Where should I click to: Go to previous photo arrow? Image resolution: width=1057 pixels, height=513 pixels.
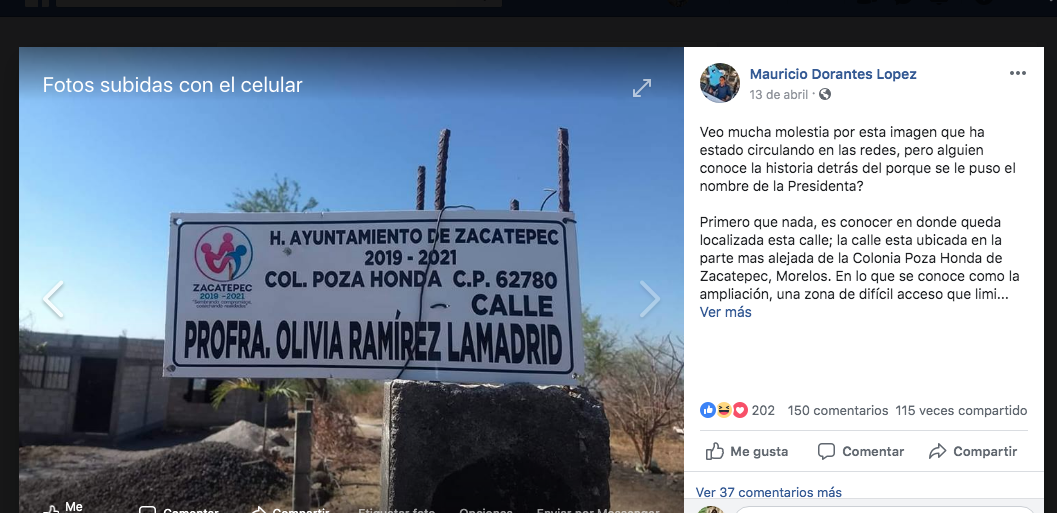pyautogui.click(x=53, y=299)
